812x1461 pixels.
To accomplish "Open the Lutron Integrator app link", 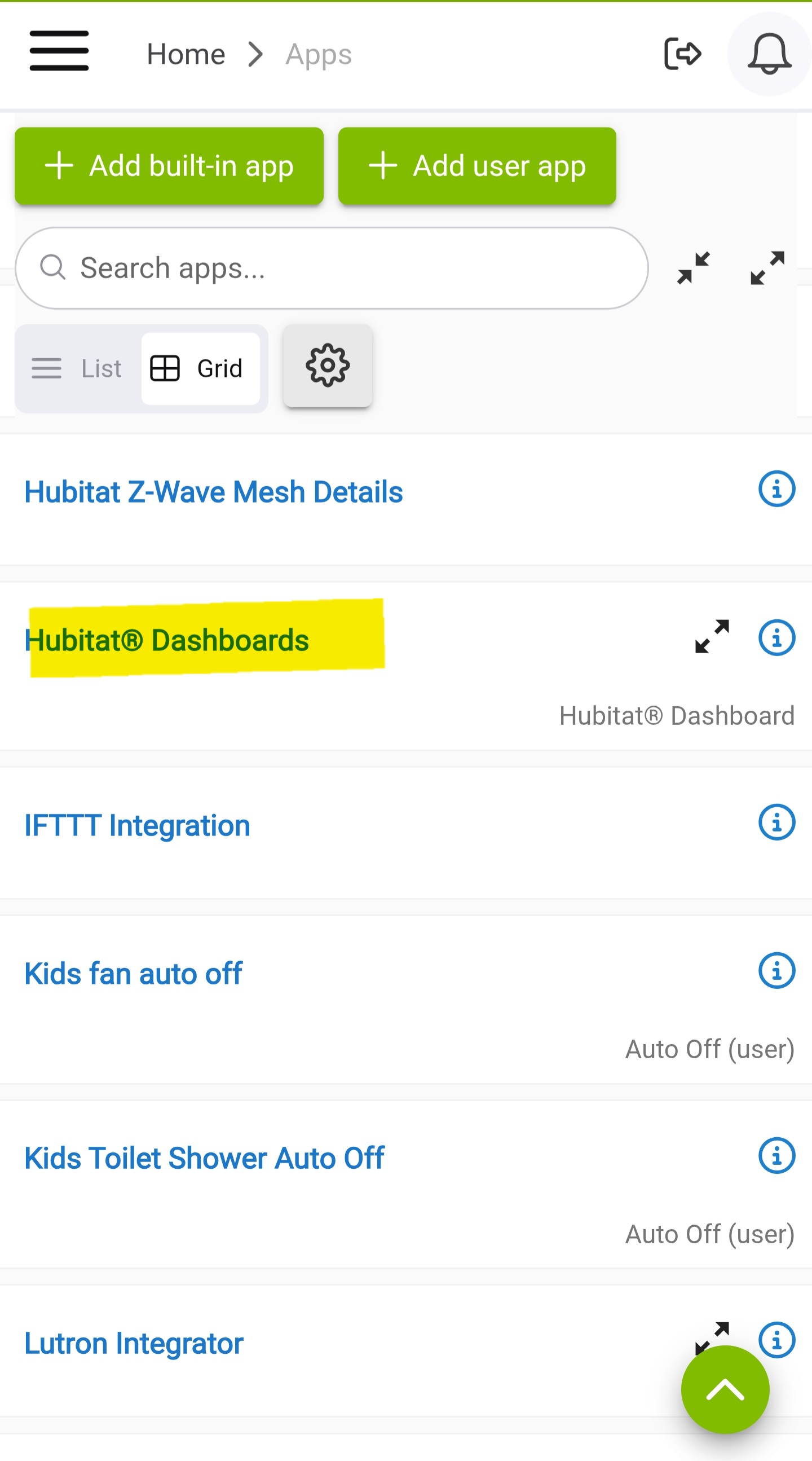I will click(134, 1344).
